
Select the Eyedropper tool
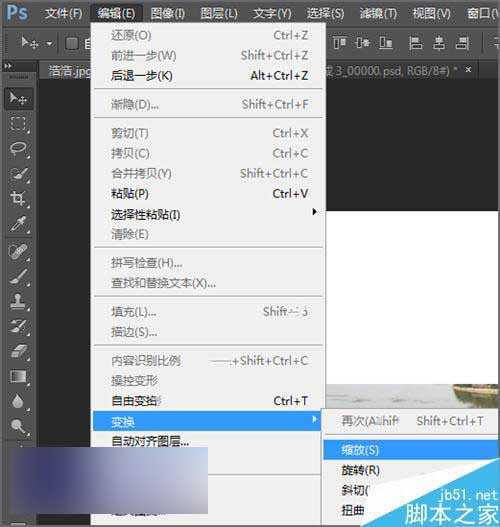click(18, 224)
